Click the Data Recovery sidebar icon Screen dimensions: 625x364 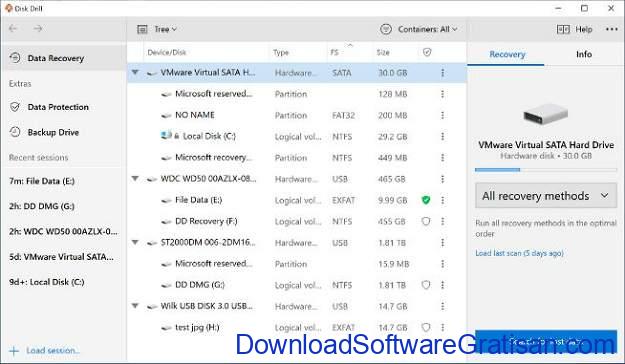coord(15,58)
